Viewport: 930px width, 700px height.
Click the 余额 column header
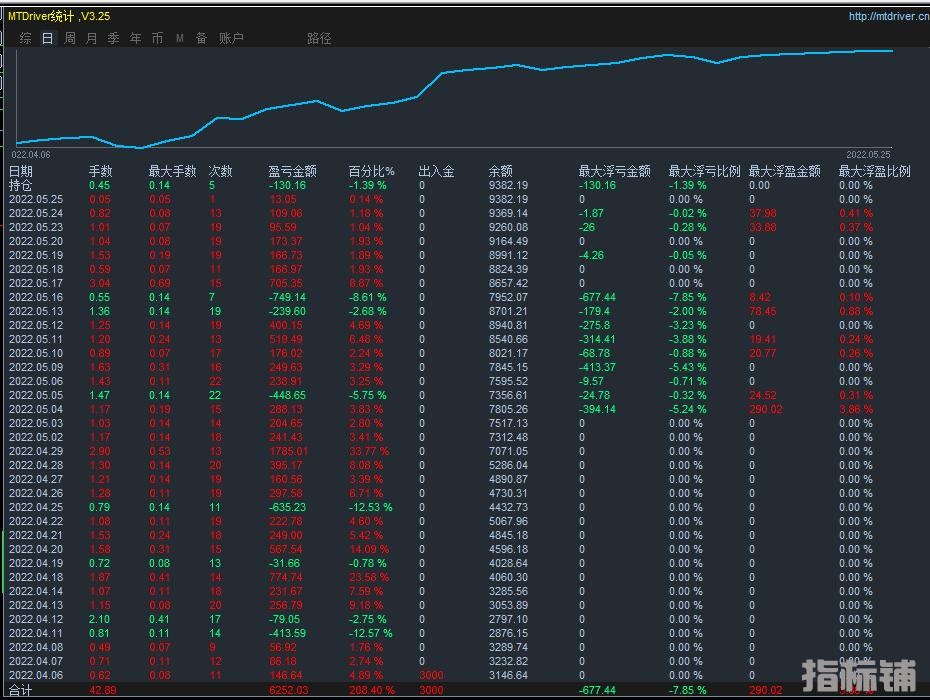(501, 171)
